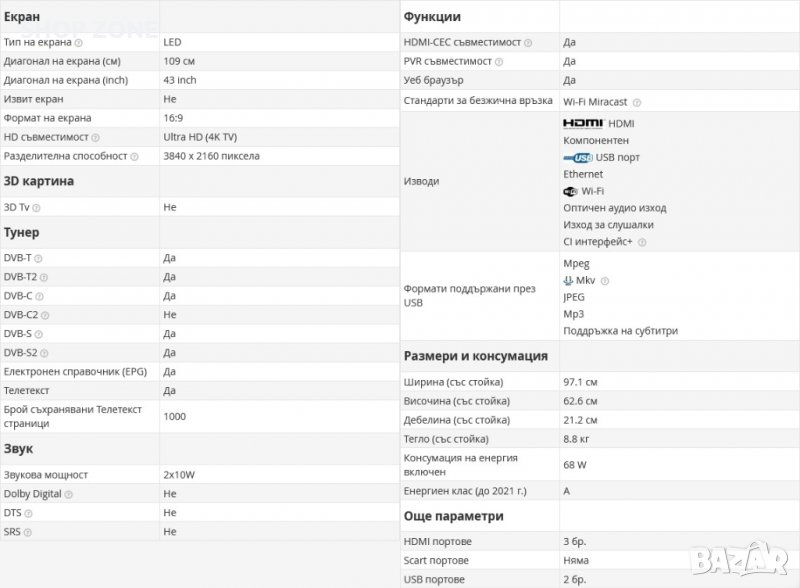Click the Wi-Fi logo in outputs list

(x=571, y=191)
